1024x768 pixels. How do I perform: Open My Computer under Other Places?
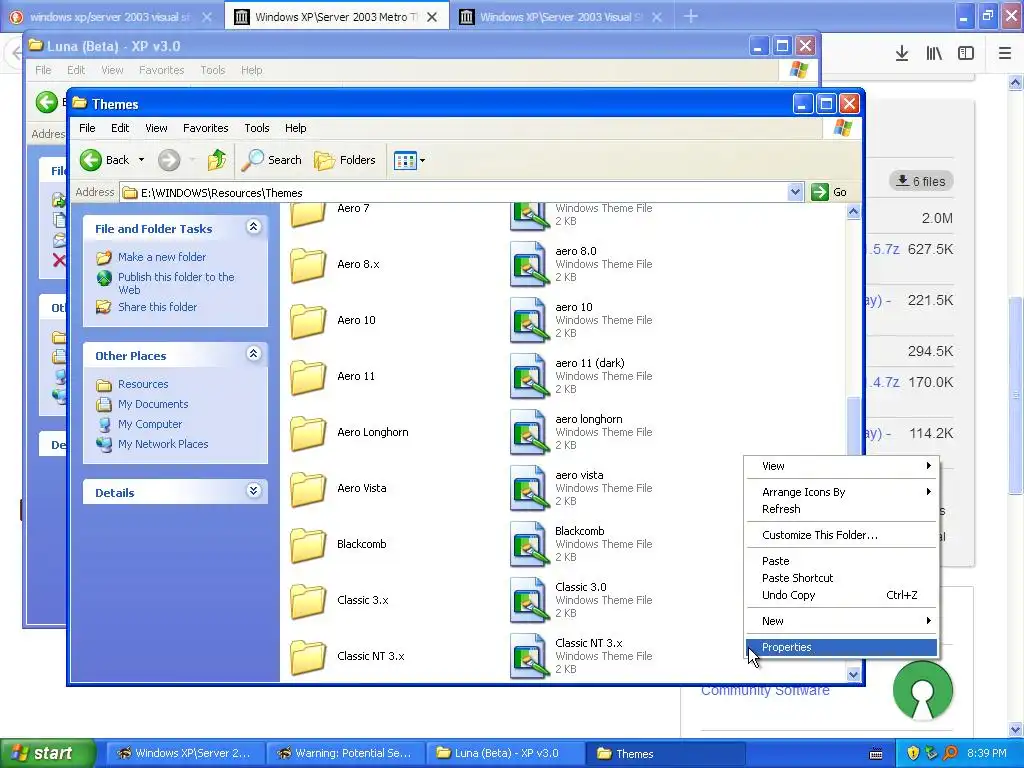pos(150,424)
